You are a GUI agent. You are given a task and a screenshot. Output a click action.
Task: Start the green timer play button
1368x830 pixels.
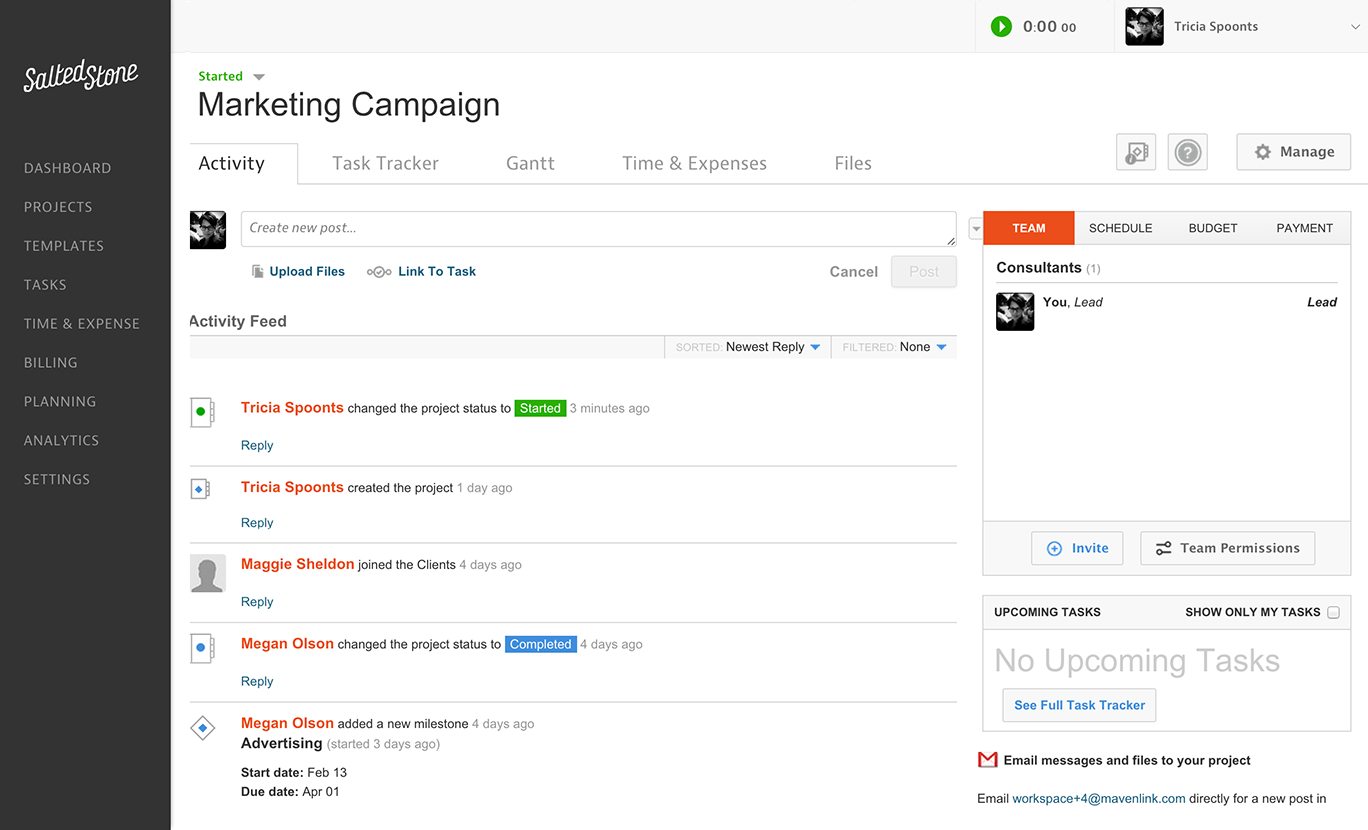[1001, 27]
